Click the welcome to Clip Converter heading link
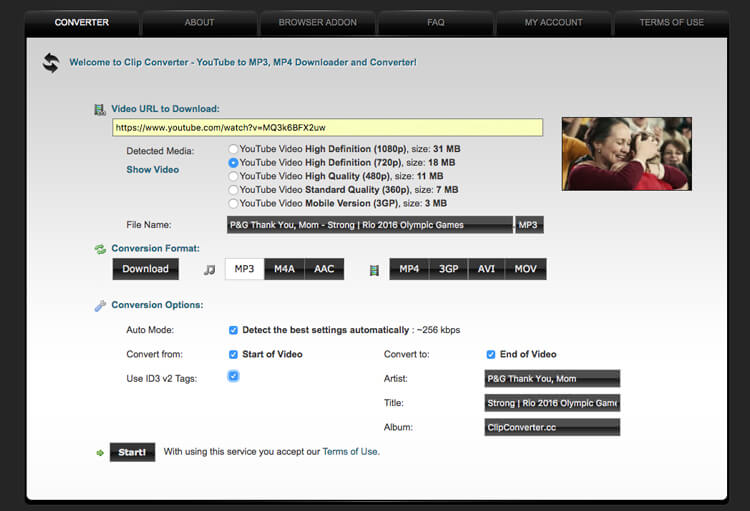The width and height of the screenshot is (750, 511). (x=243, y=63)
